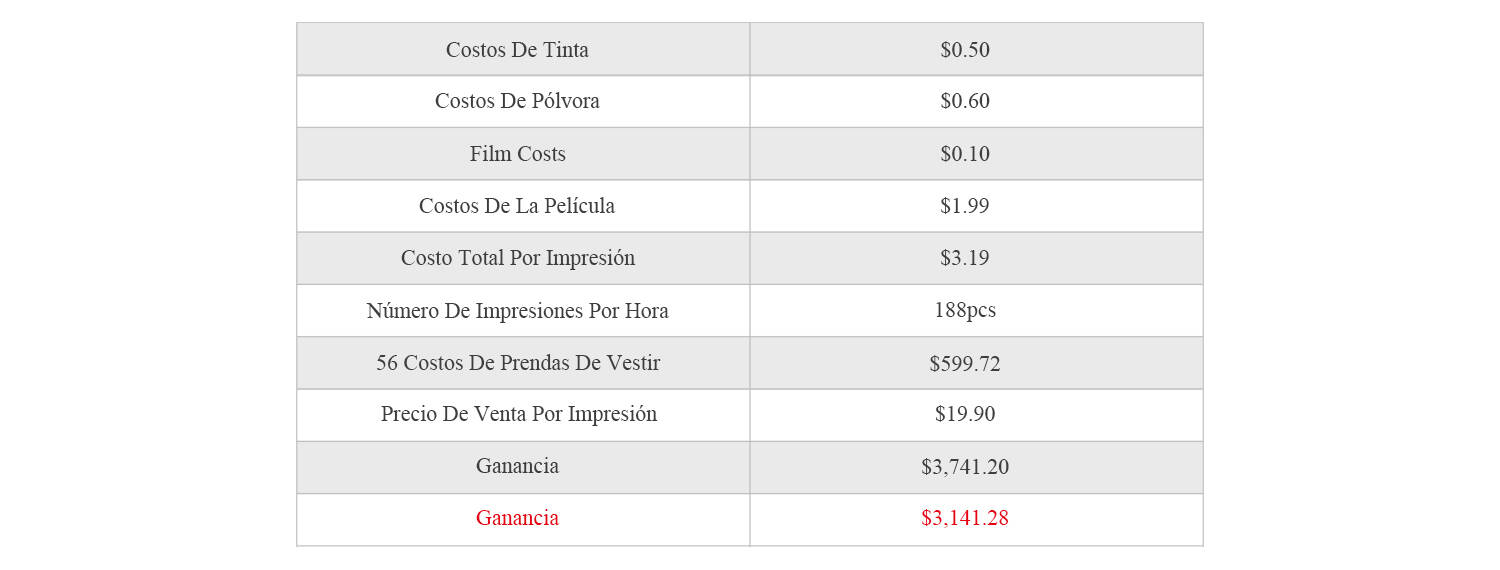Click "Precio De Venta Por Impresión" label
1500x570 pixels.
[x=517, y=414]
